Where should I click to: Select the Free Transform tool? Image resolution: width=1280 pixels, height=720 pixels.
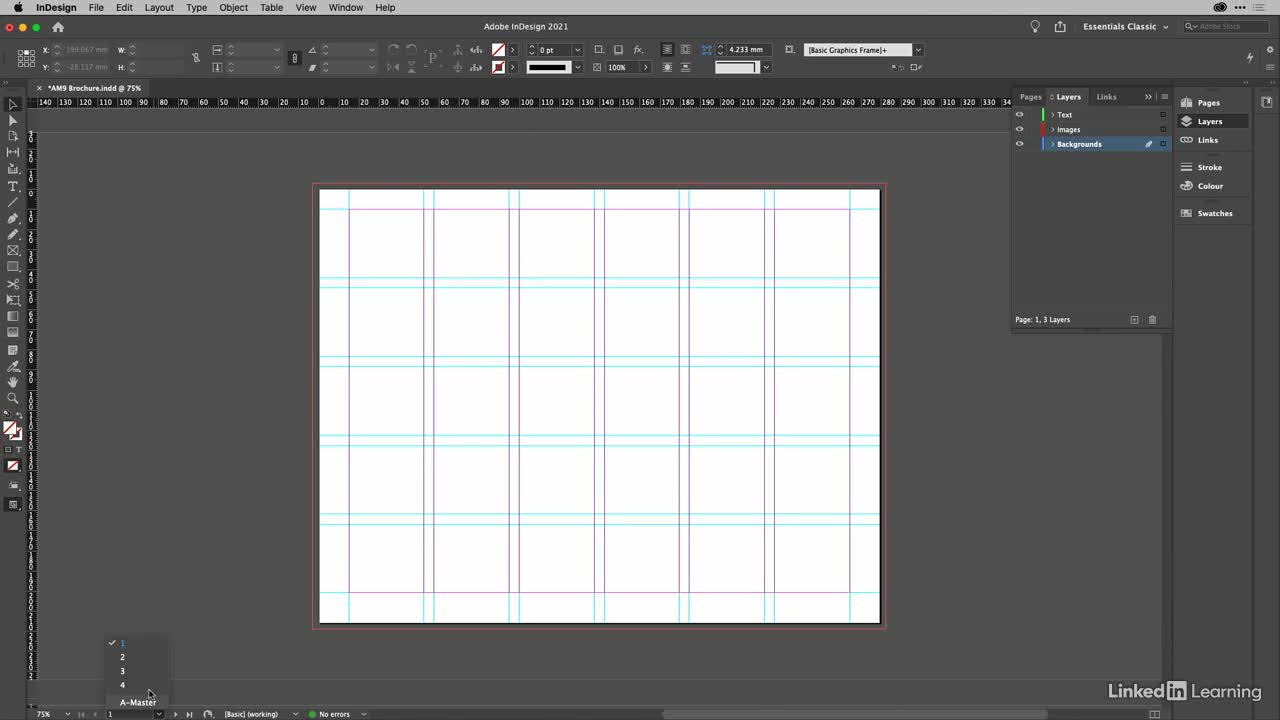[x=13, y=300]
